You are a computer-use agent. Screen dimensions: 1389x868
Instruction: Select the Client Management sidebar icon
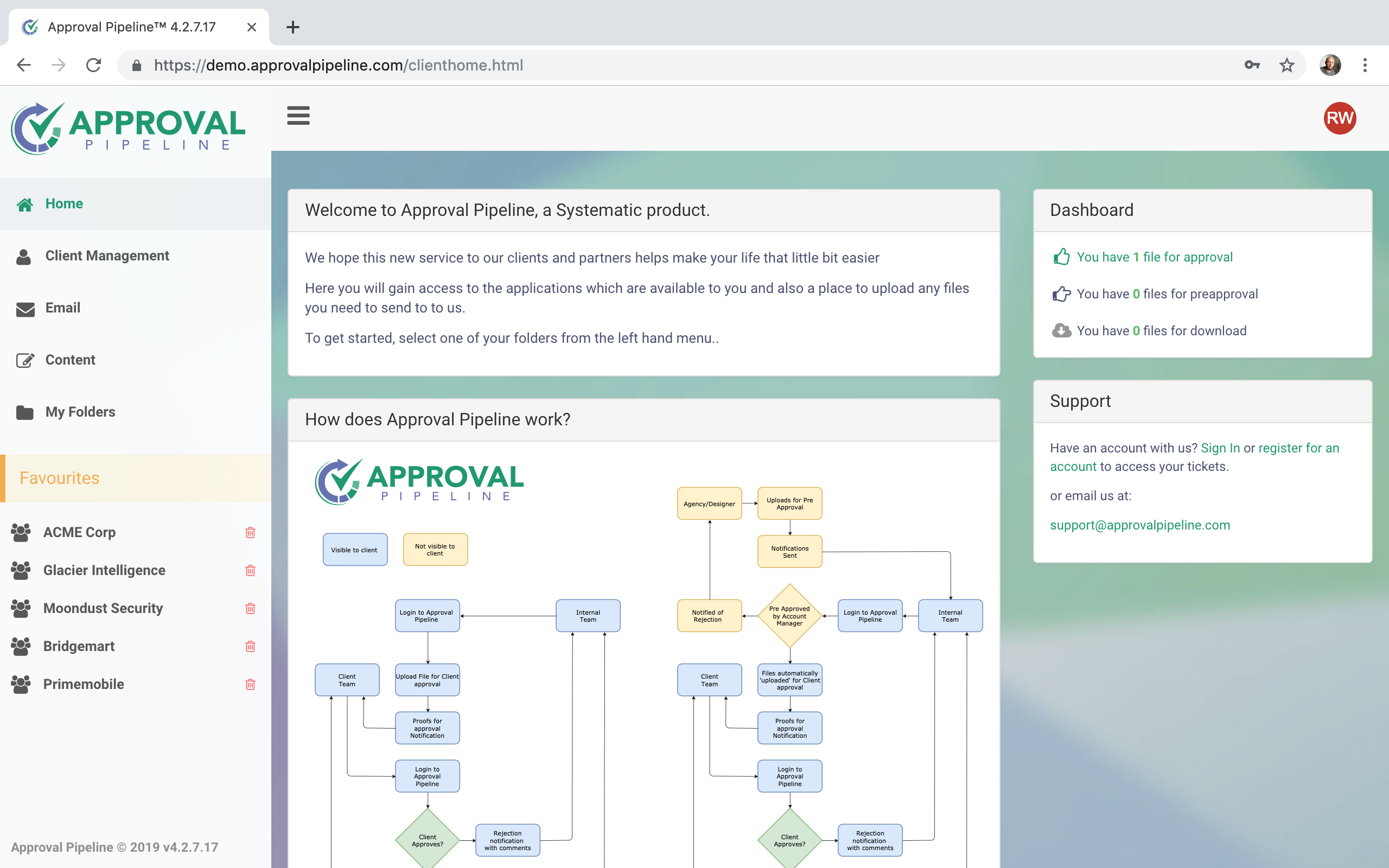pos(24,257)
